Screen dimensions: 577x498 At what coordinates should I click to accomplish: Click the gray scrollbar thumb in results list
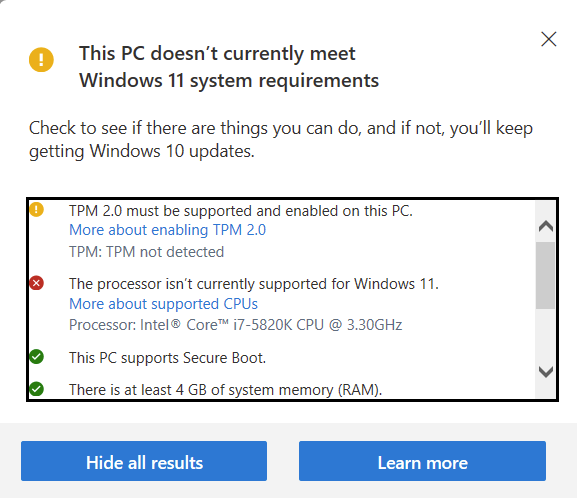click(x=545, y=275)
